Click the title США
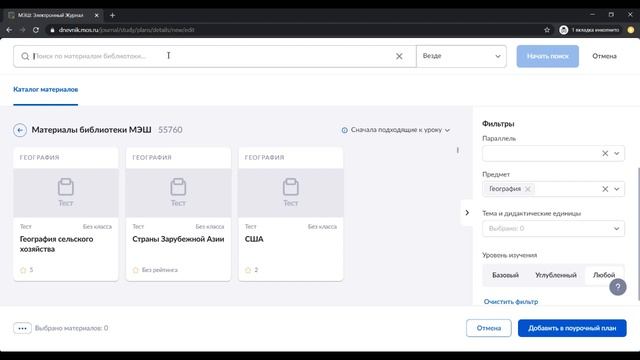This screenshot has height=360, width=640. (x=254, y=239)
